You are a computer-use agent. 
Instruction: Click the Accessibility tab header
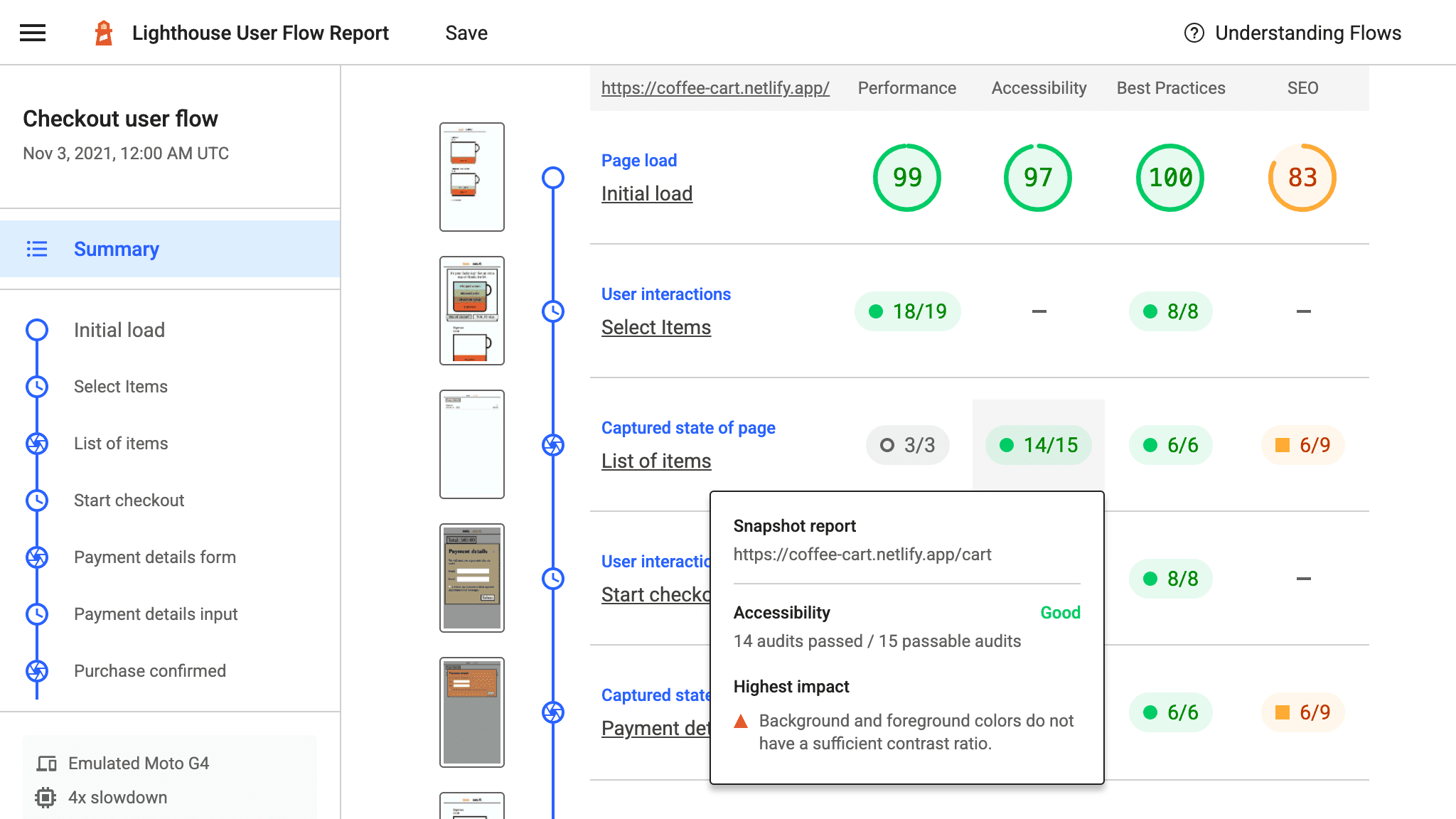click(x=1038, y=86)
